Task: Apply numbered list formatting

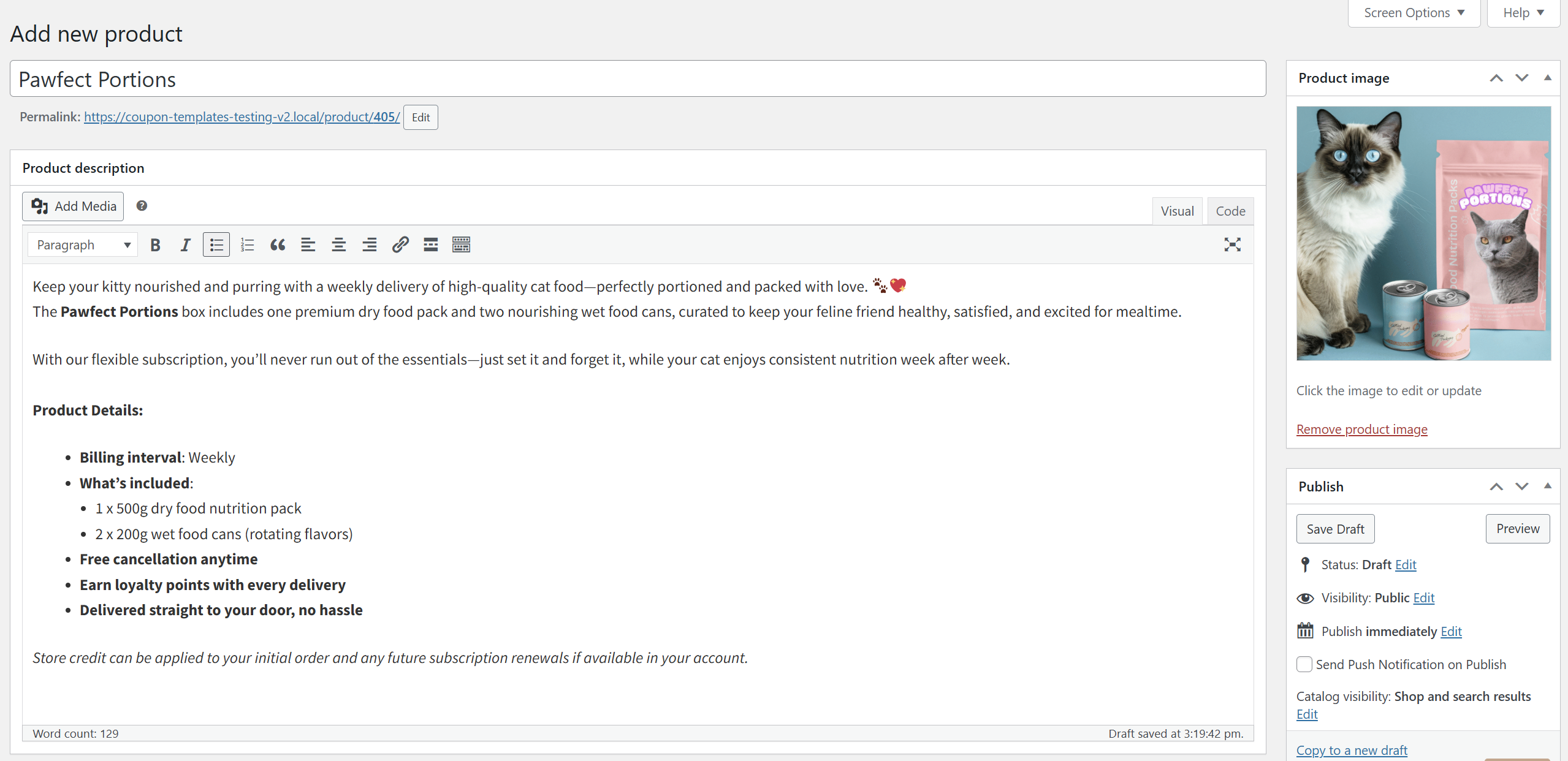Action: (247, 245)
